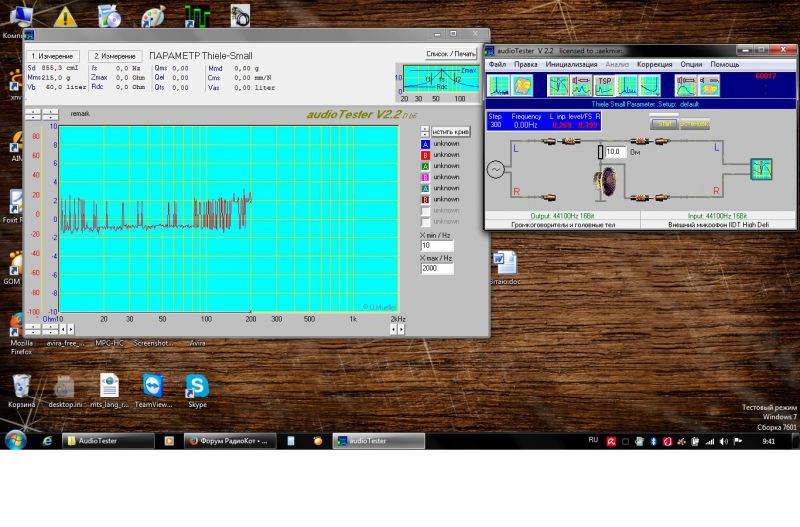
Task: Select the impedance measurement toolbar icon
Action: (581, 85)
